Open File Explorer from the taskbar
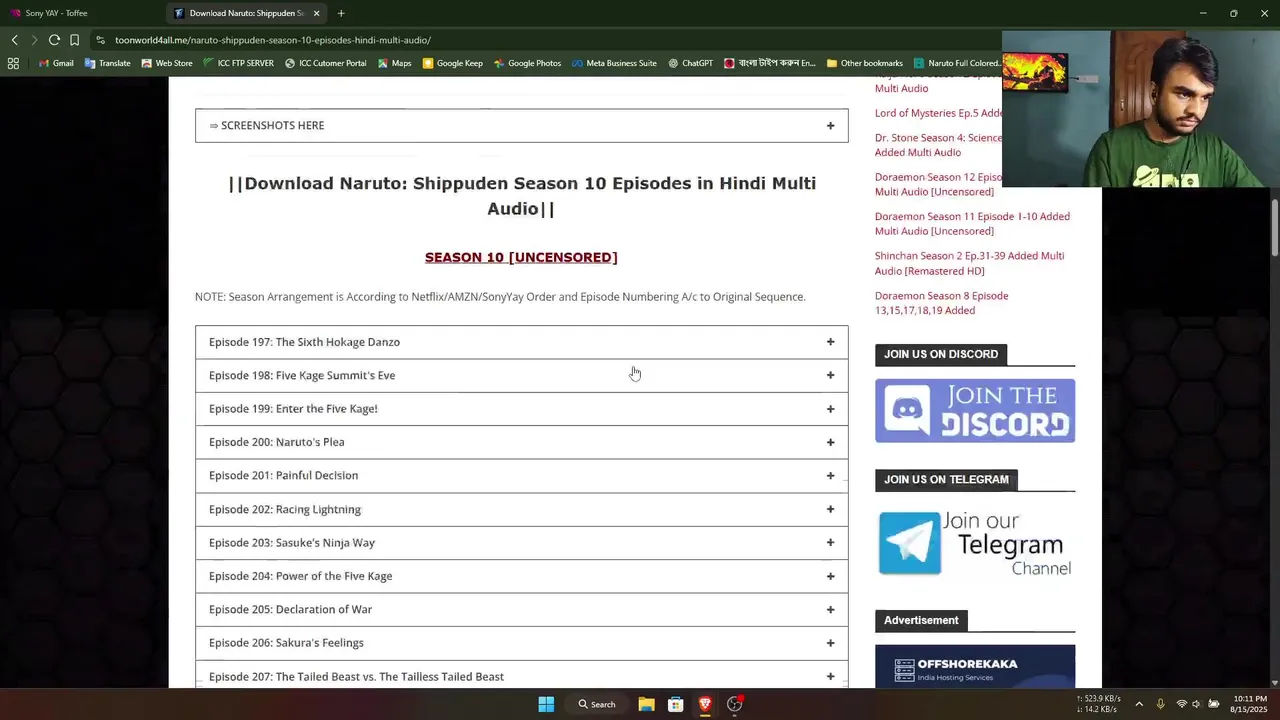Image resolution: width=1280 pixels, height=720 pixels. (x=646, y=704)
